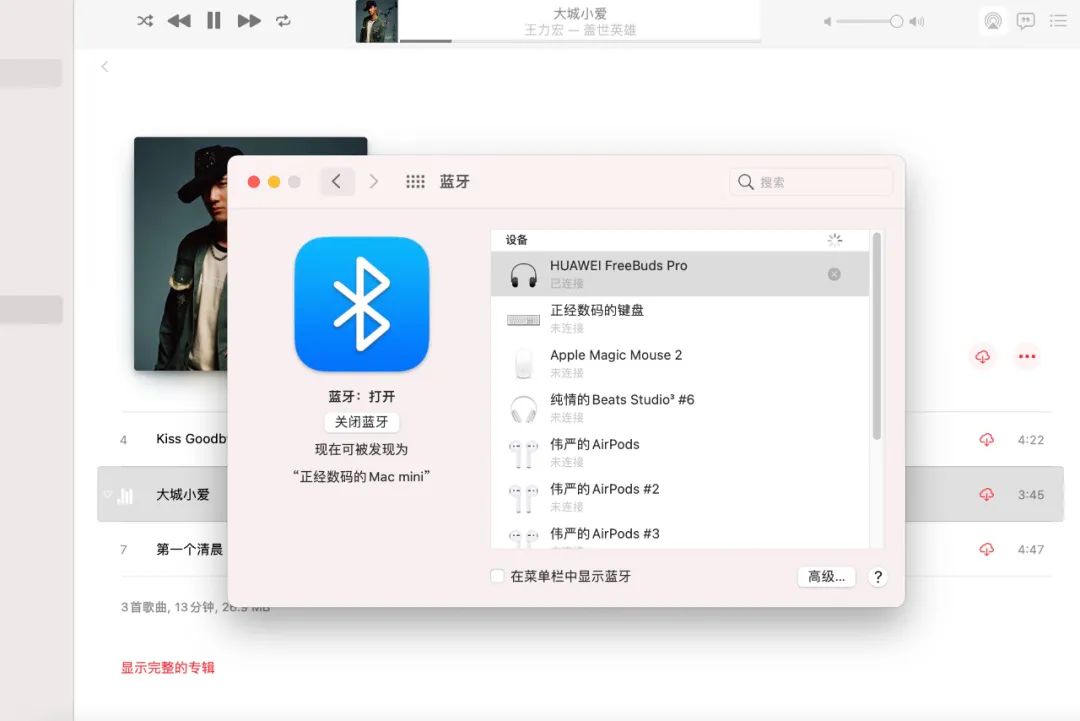Show the lyrics panel
Image resolution: width=1080 pixels, height=721 pixels.
(1026, 20)
